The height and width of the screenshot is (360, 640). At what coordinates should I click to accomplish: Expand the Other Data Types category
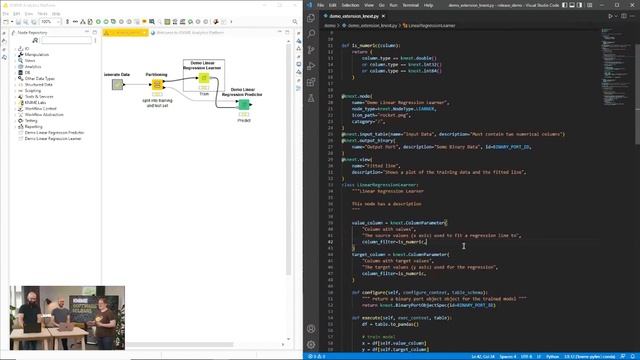16,78
